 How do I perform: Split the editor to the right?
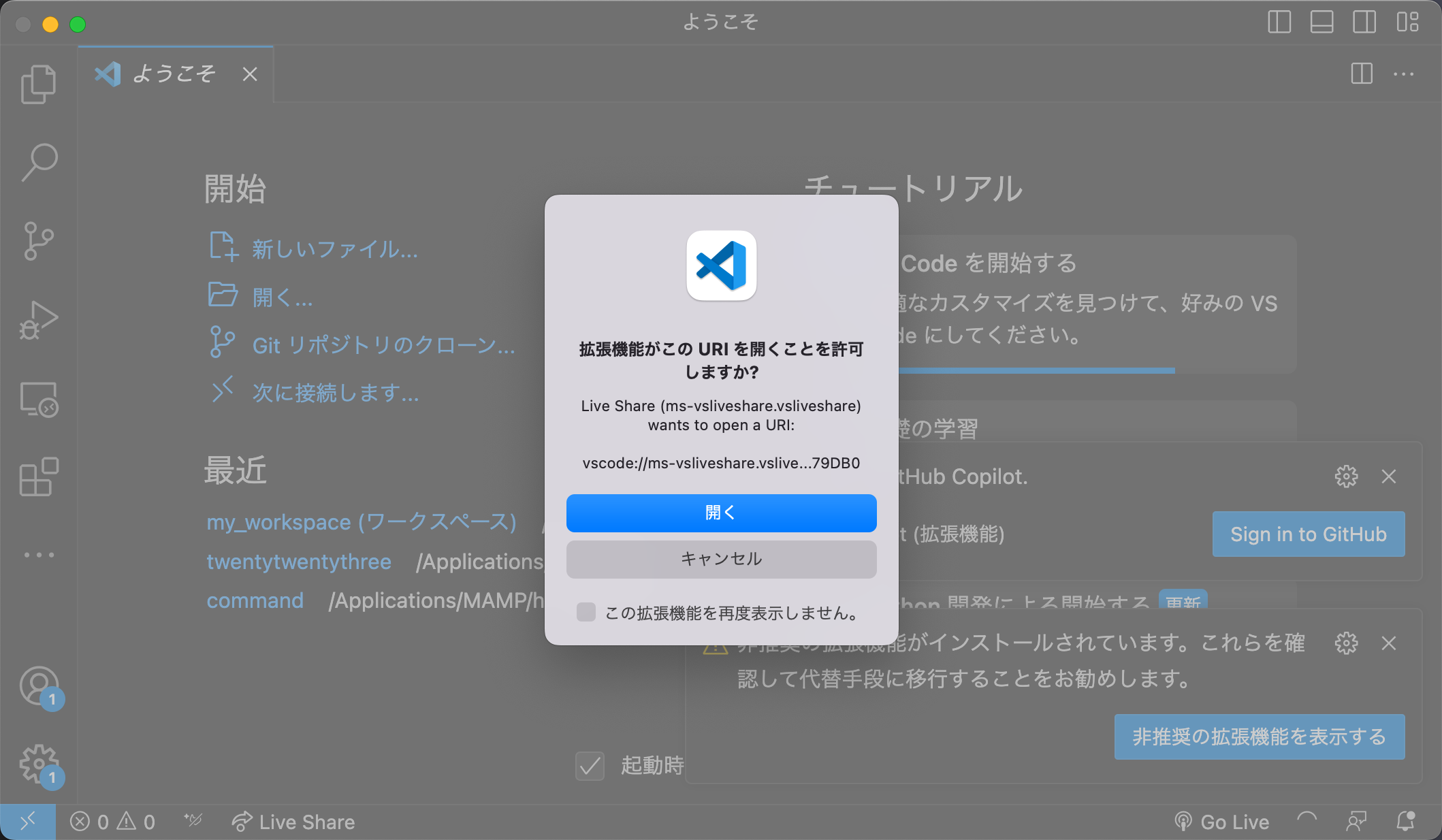point(1362,74)
